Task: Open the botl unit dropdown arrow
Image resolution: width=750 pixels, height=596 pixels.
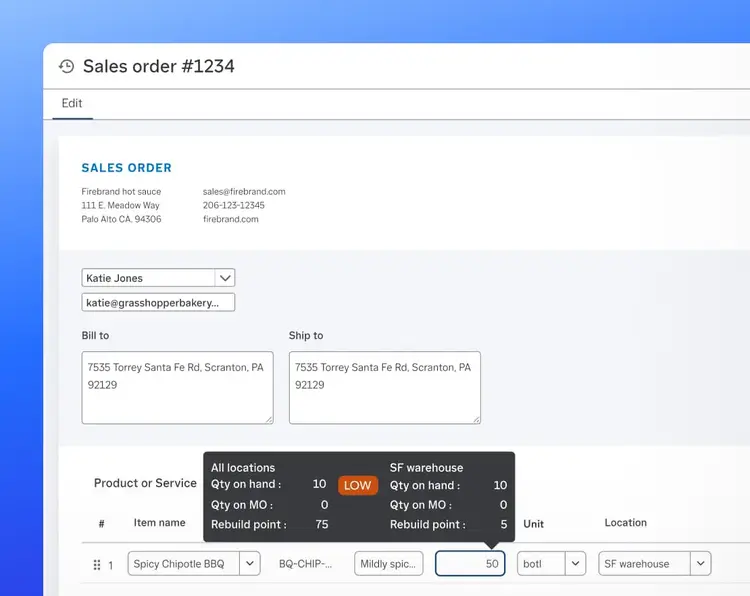Action: click(575, 563)
